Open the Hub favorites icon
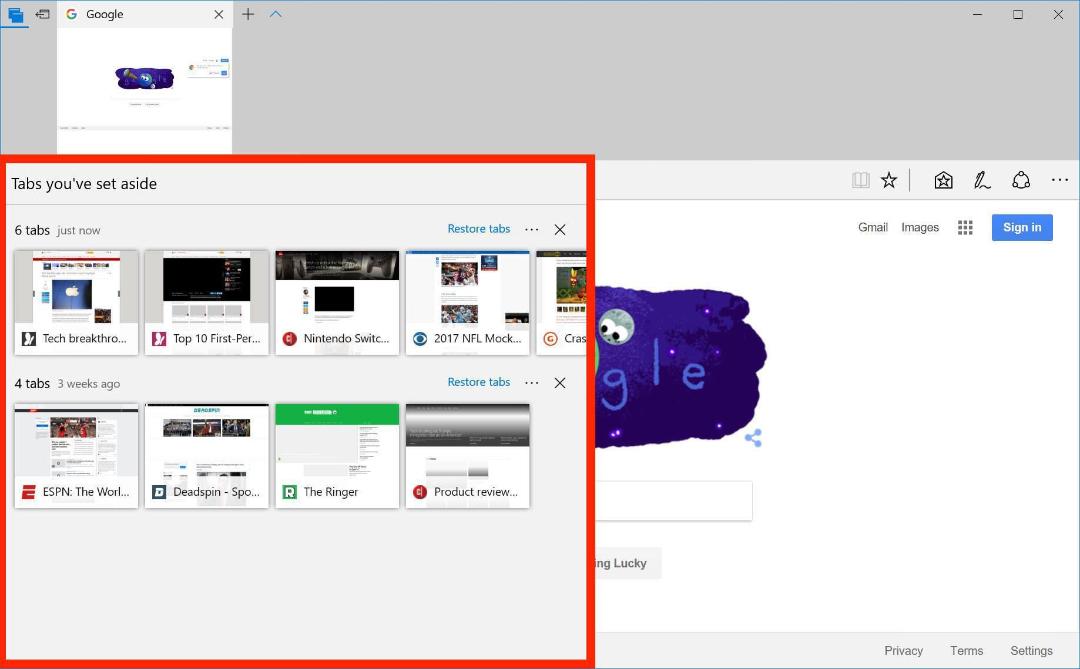 click(943, 181)
